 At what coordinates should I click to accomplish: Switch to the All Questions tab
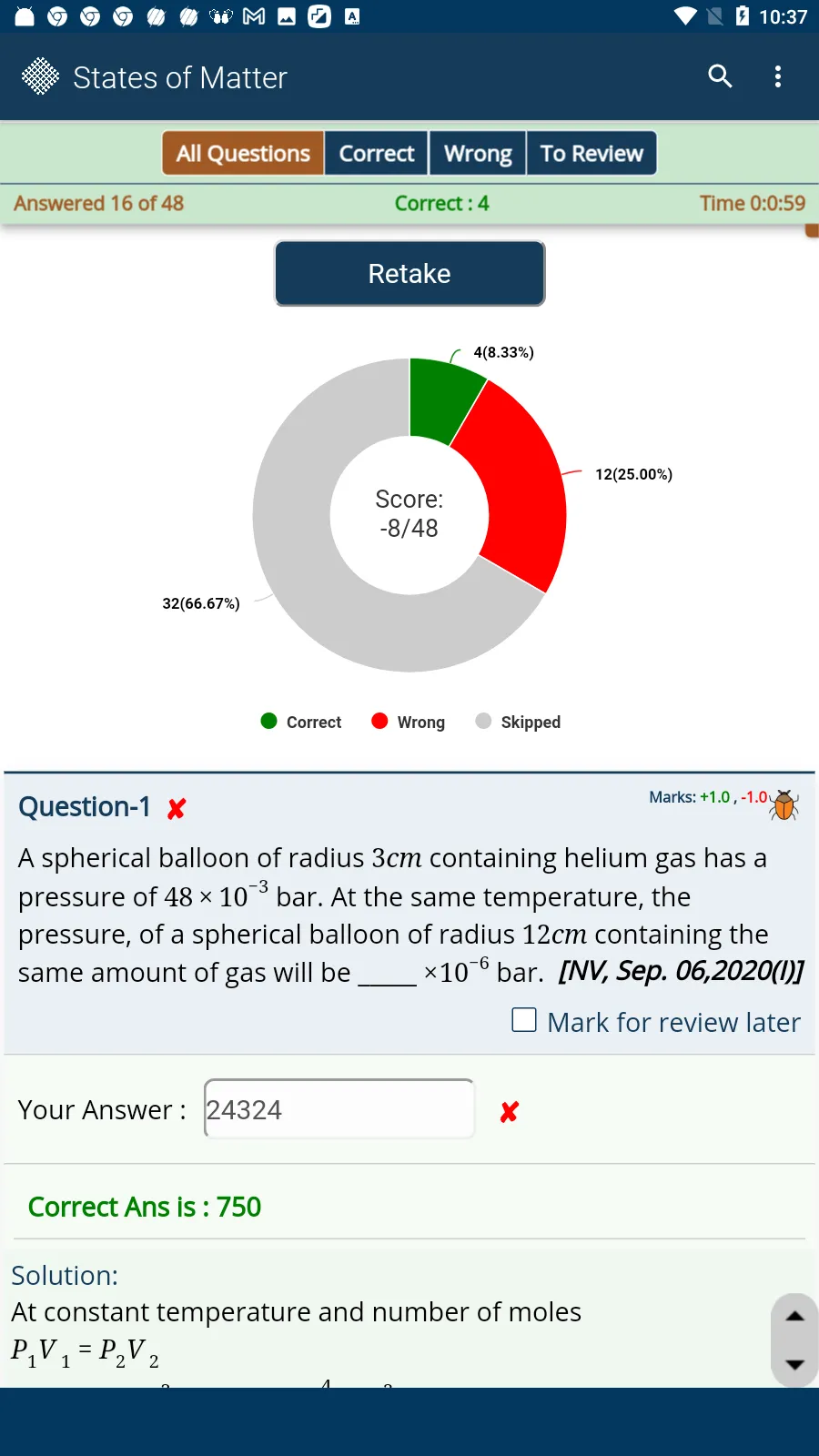(243, 153)
